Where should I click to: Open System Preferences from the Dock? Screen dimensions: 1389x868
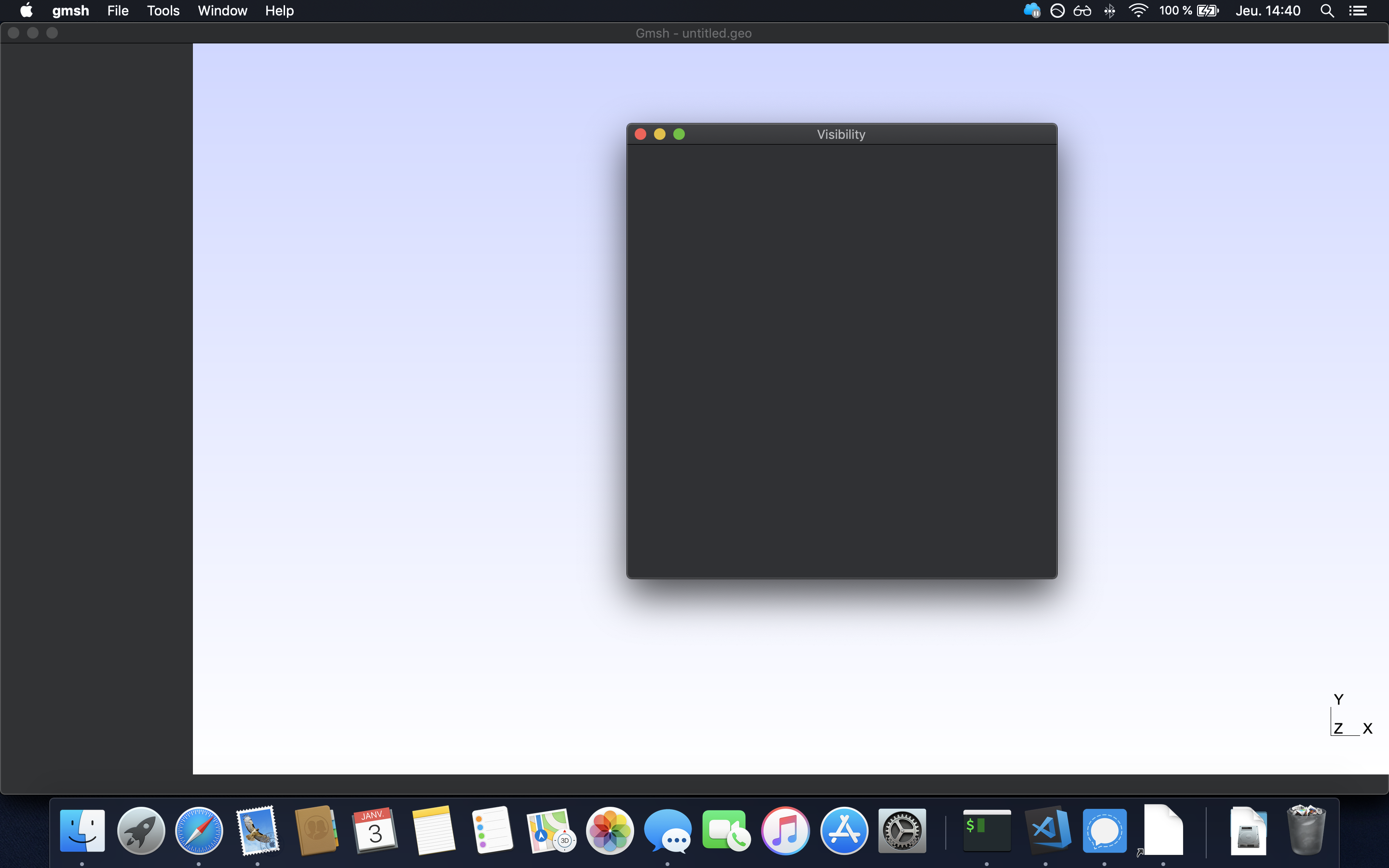[x=902, y=831]
